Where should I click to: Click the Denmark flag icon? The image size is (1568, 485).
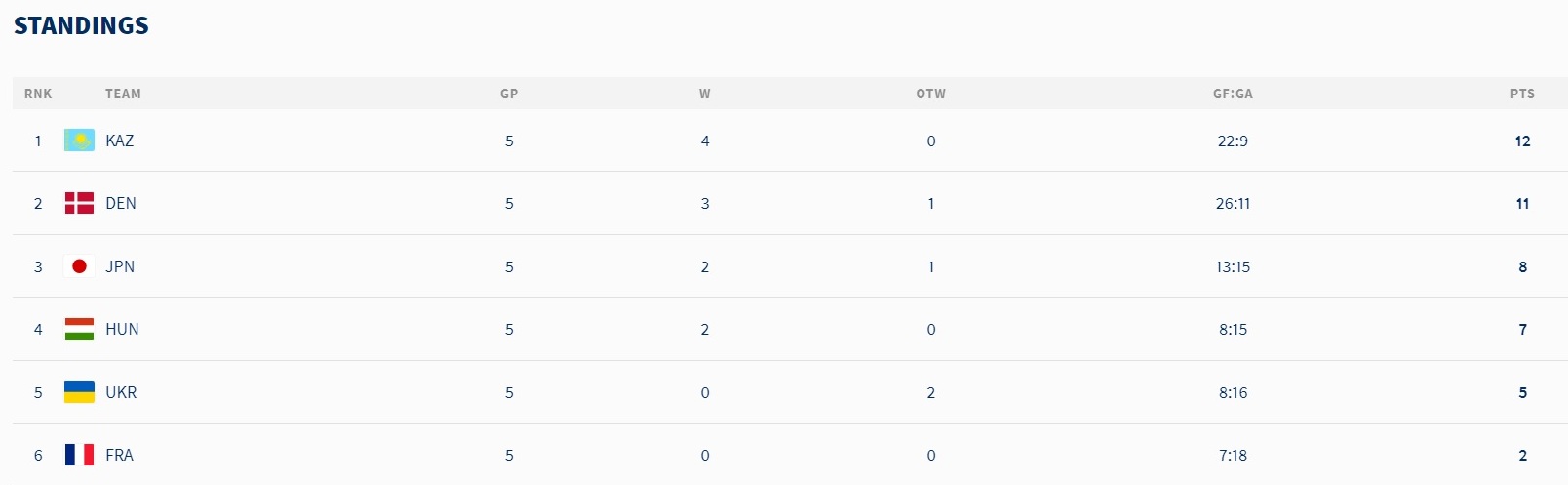click(x=79, y=203)
